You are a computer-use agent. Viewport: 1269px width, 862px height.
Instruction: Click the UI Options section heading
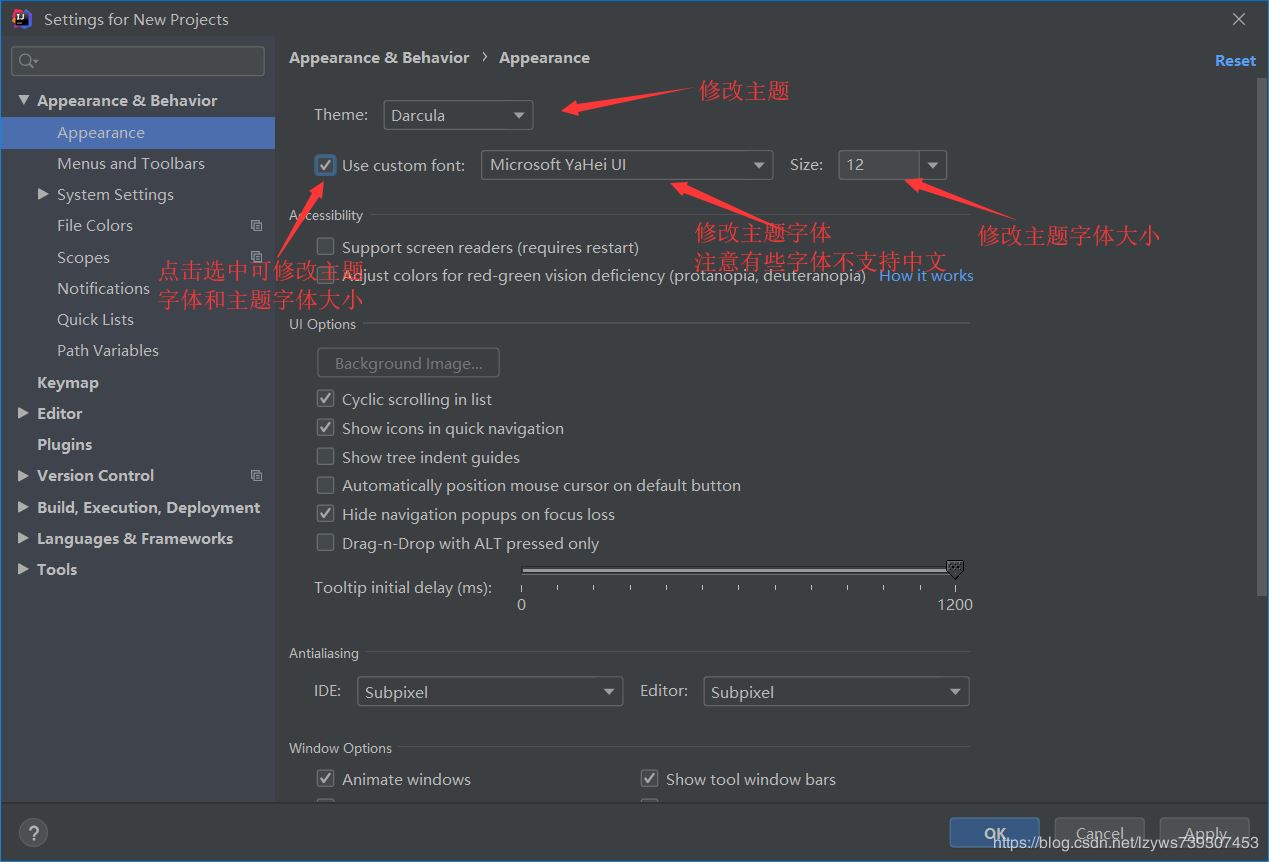click(x=322, y=324)
